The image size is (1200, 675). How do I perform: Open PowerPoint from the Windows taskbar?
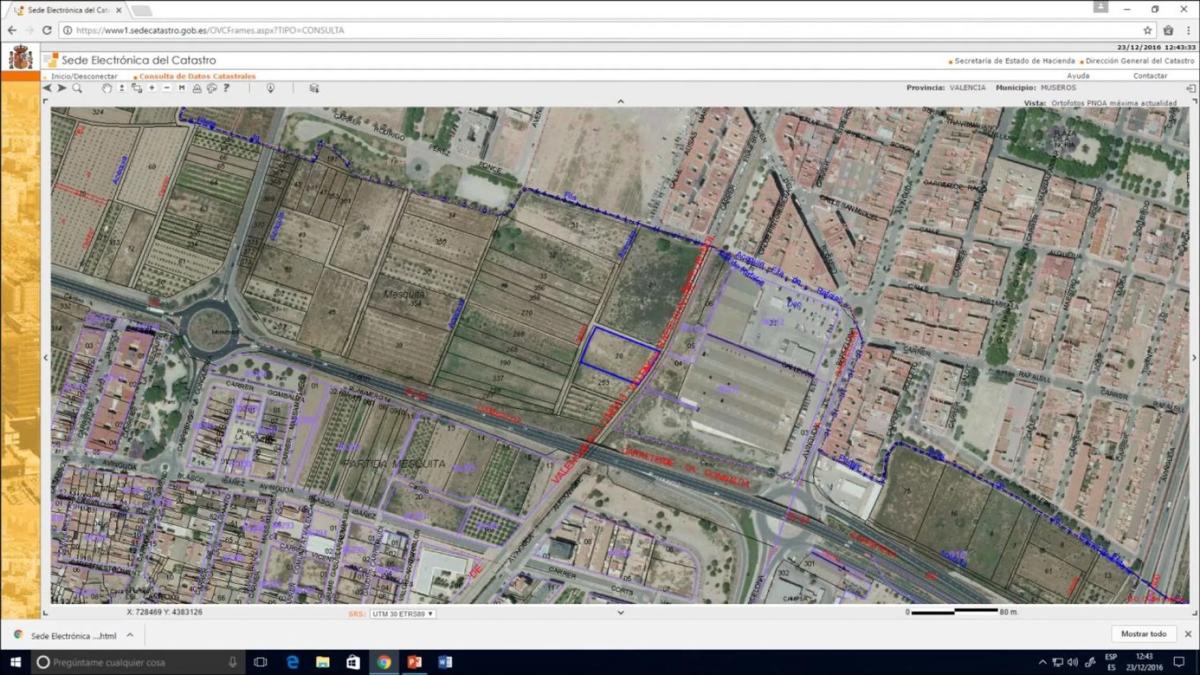tap(414, 662)
